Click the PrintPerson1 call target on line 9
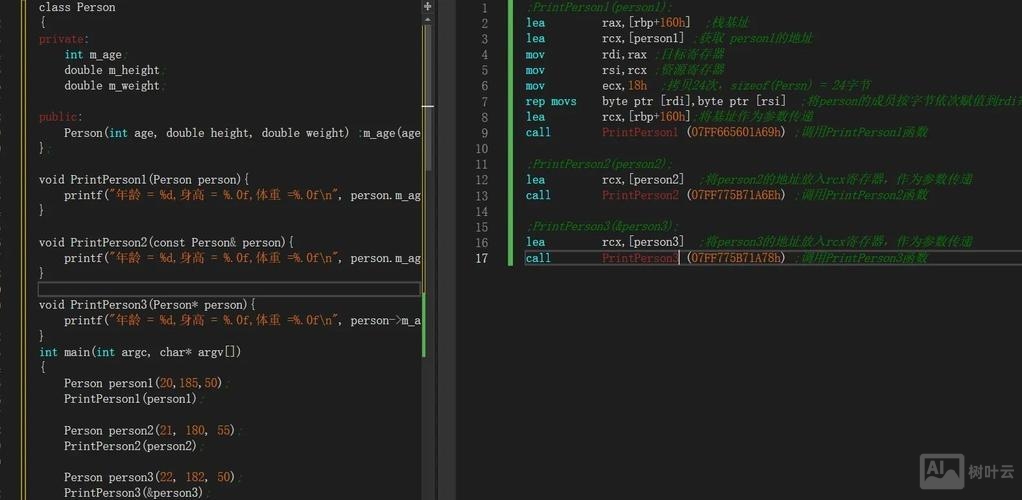Screen dimensions: 1022x500 [x=640, y=133]
